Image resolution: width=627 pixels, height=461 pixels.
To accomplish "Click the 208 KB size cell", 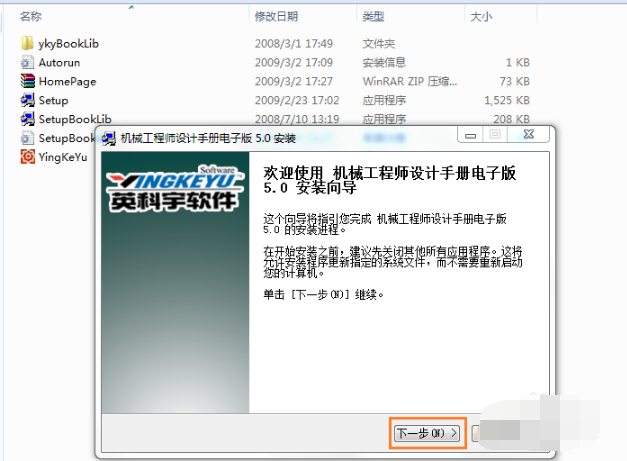I will [511, 119].
